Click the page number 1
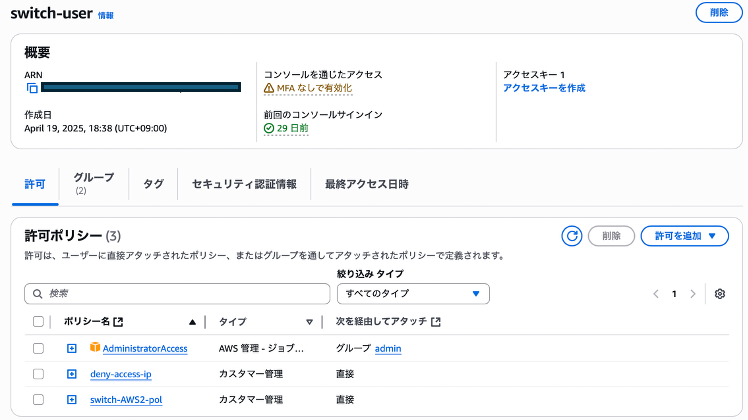 pyautogui.click(x=674, y=294)
